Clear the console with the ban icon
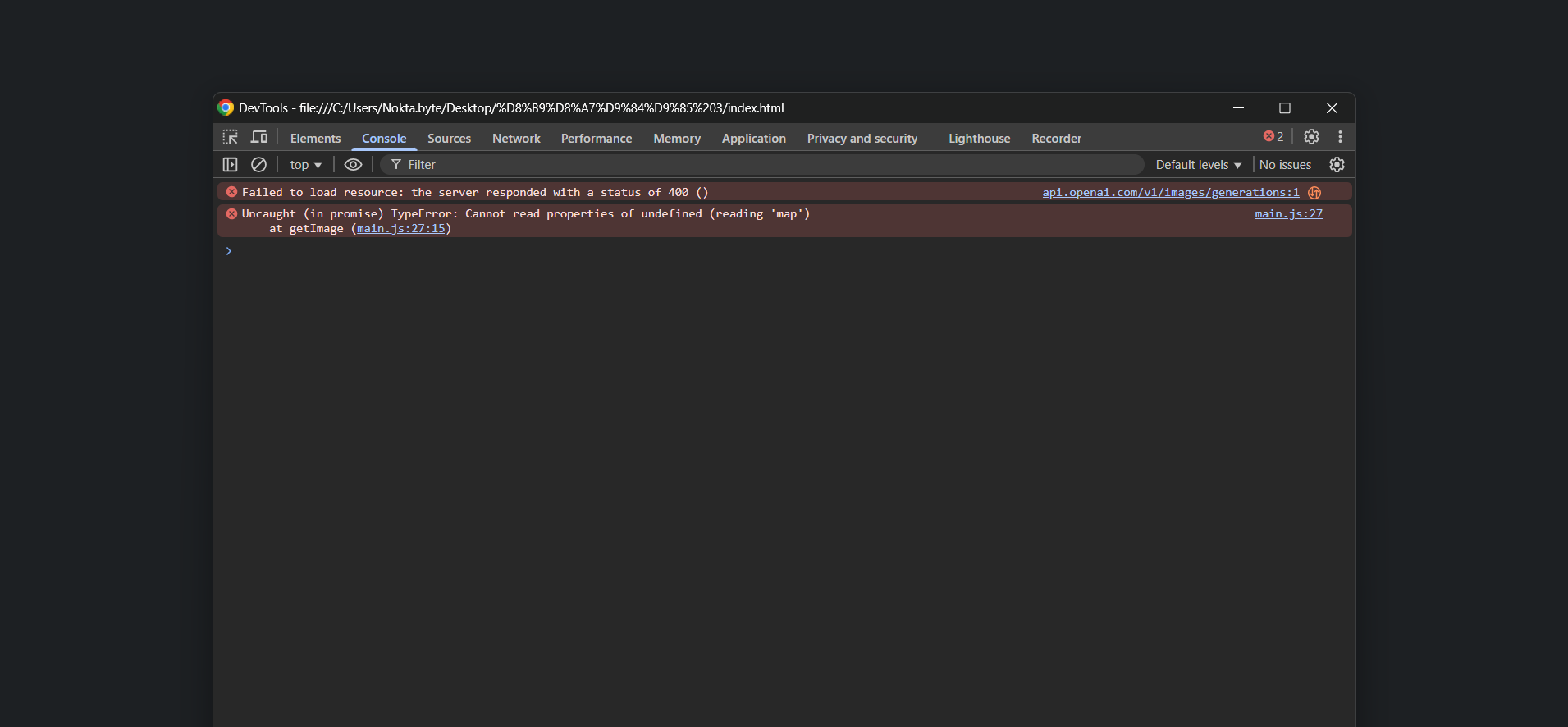Screen dimensions: 1568x727 click(x=258, y=165)
